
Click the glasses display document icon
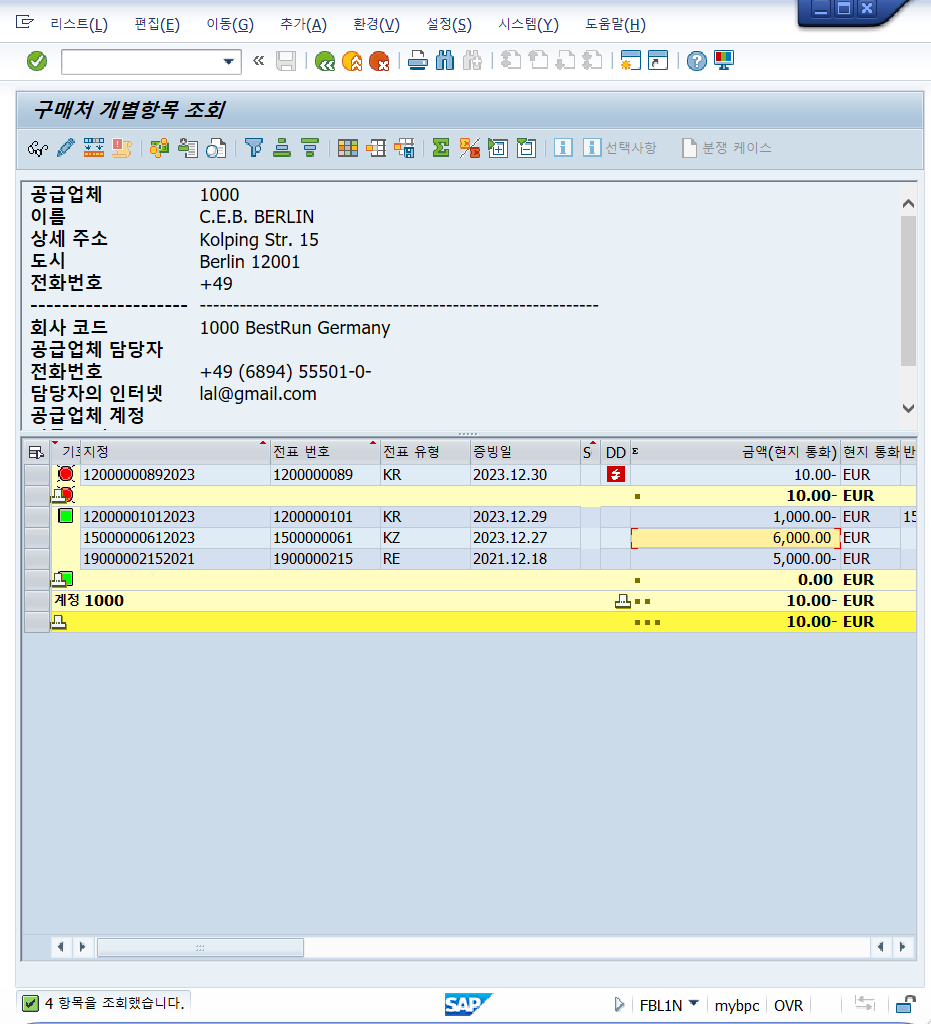tap(37, 148)
